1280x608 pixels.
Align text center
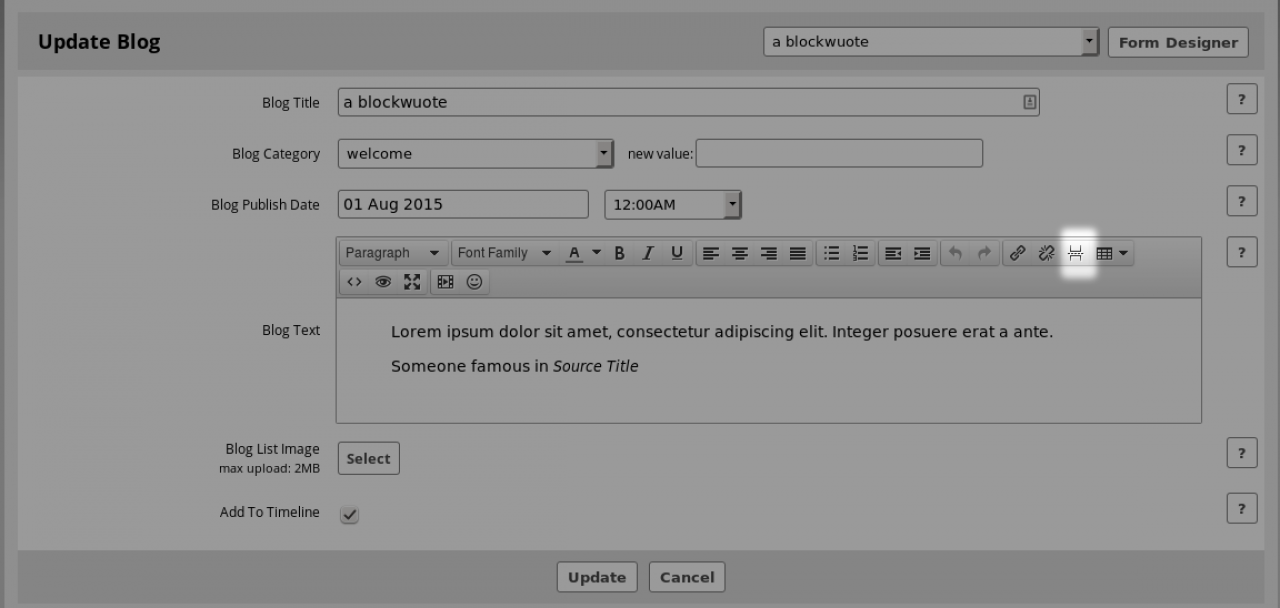coord(740,253)
